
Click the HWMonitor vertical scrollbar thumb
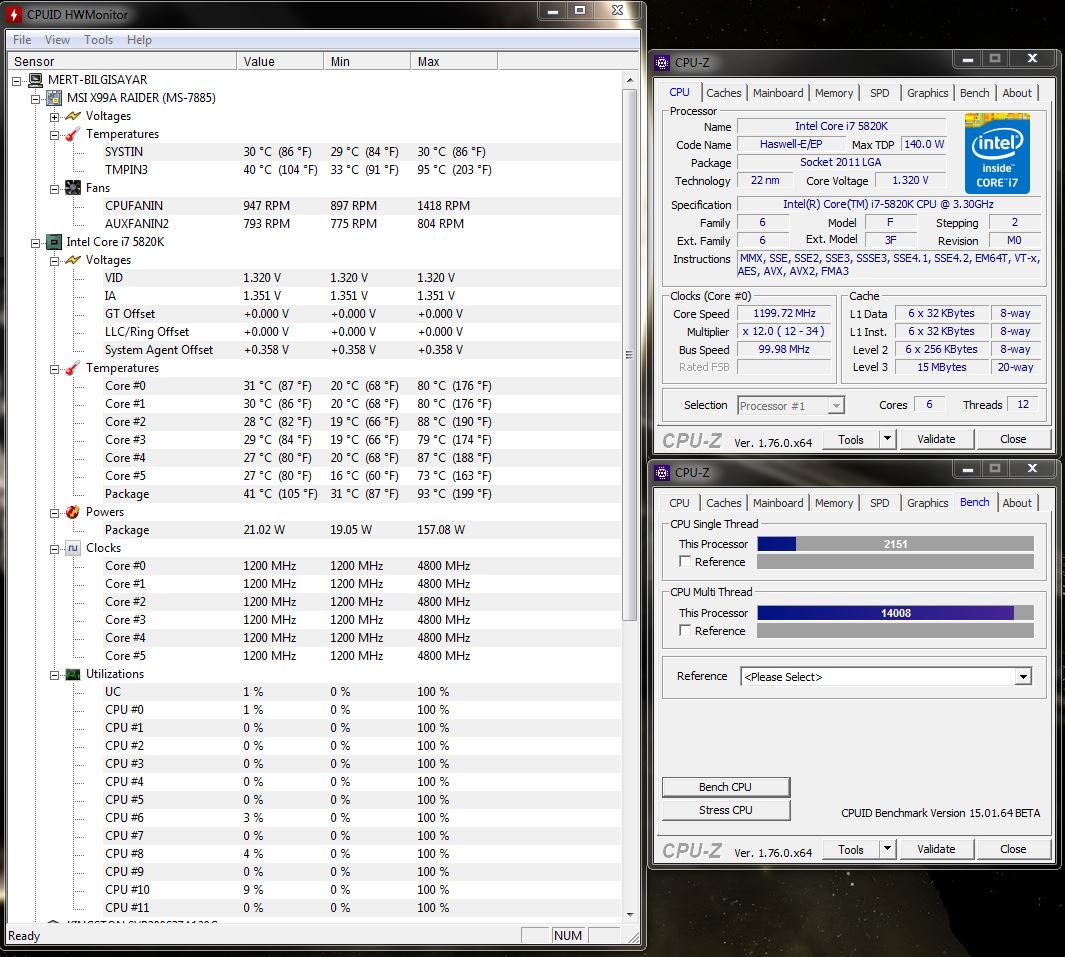630,355
